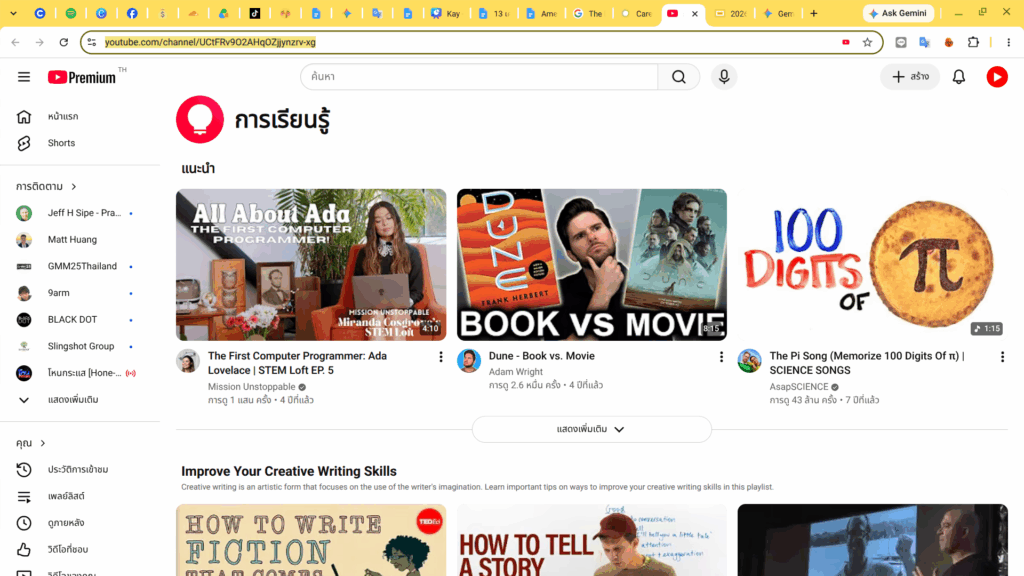Expand recommended videos แสดงเพิ่มเติม button
This screenshot has width=1024, height=576.
tap(591, 429)
